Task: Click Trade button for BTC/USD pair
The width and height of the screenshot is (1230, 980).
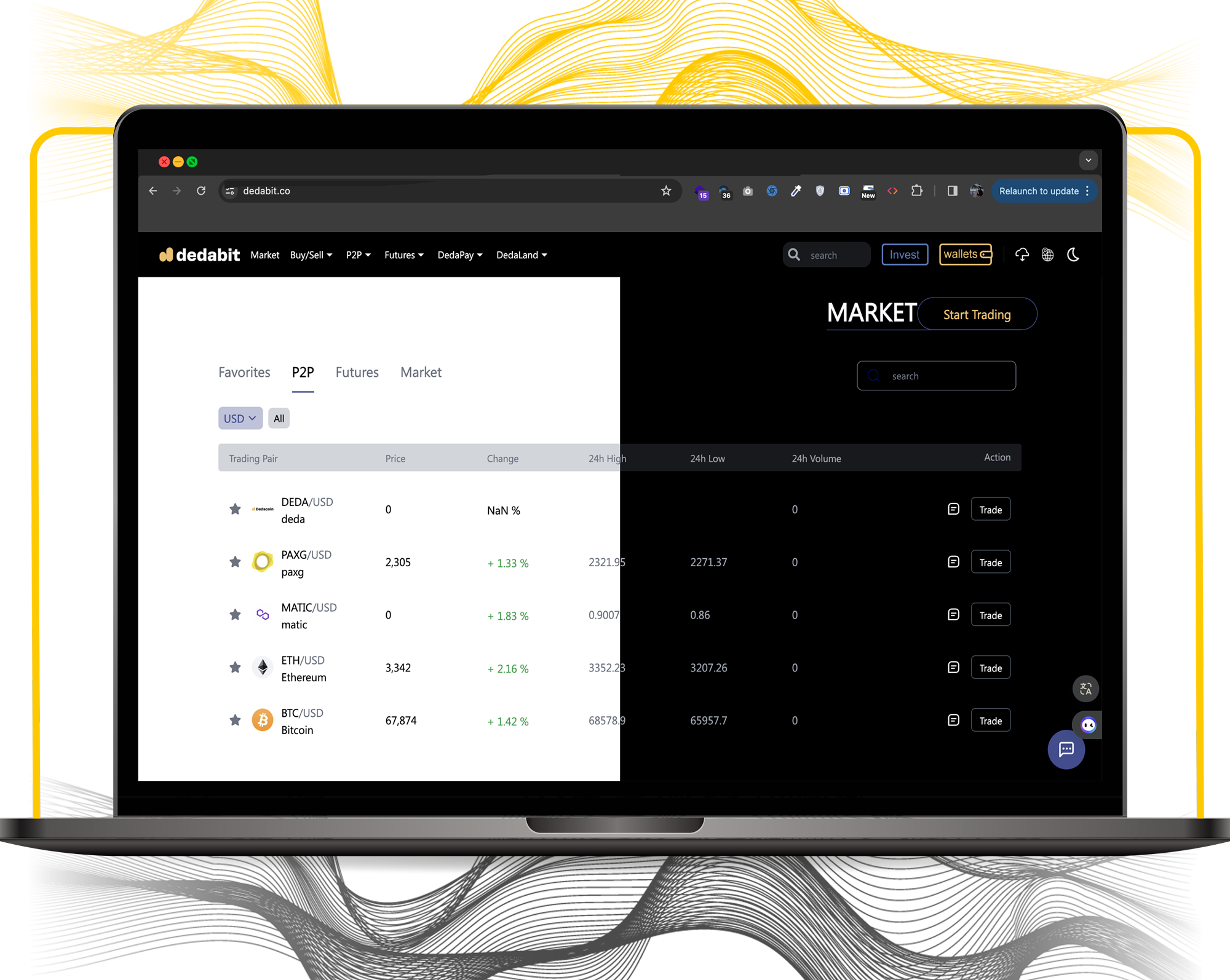Action: tap(990, 720)
